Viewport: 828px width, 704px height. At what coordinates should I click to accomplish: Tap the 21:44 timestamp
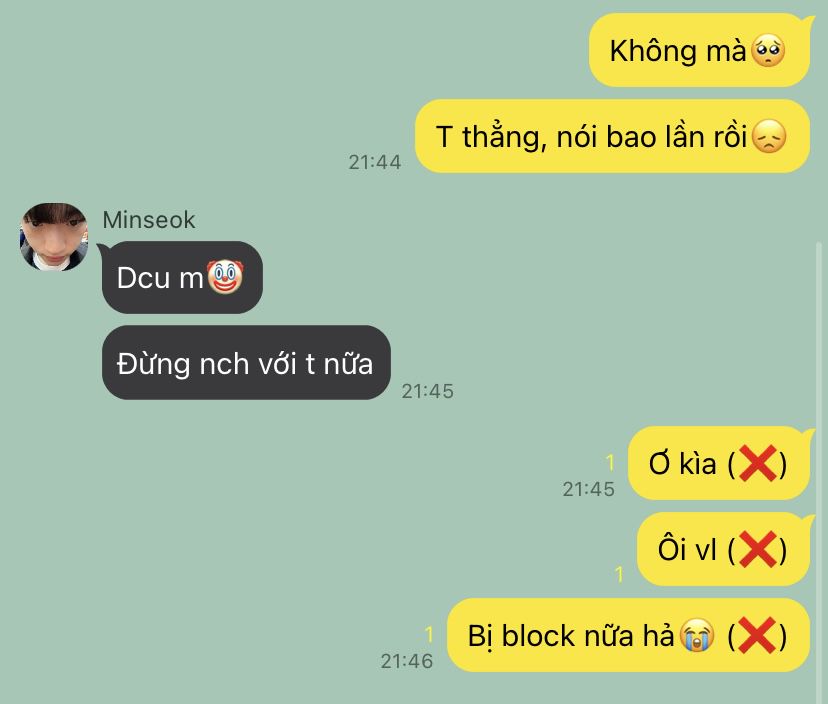tap(375, 162)
